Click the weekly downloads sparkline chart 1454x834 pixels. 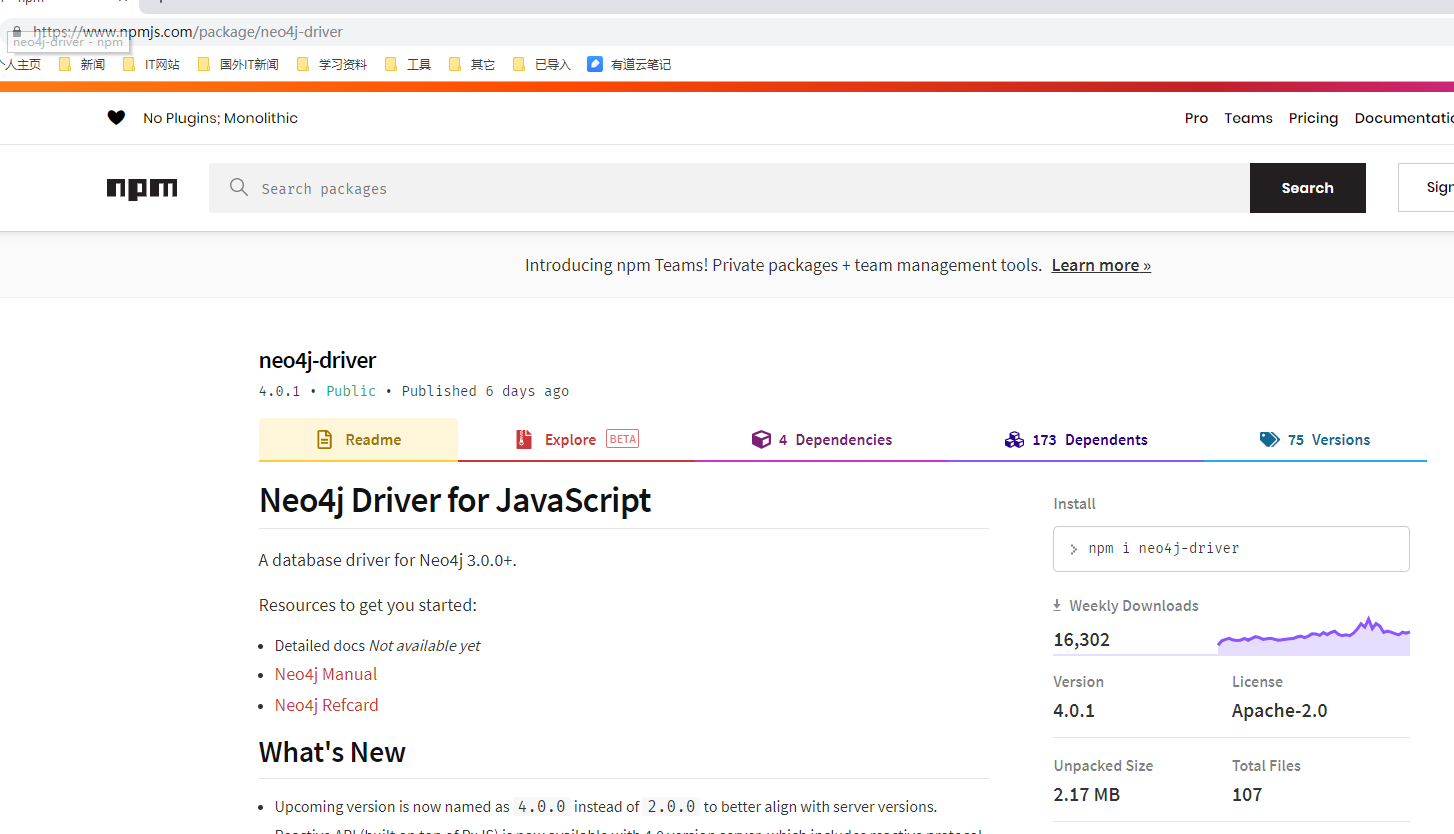pos(1313,636)
